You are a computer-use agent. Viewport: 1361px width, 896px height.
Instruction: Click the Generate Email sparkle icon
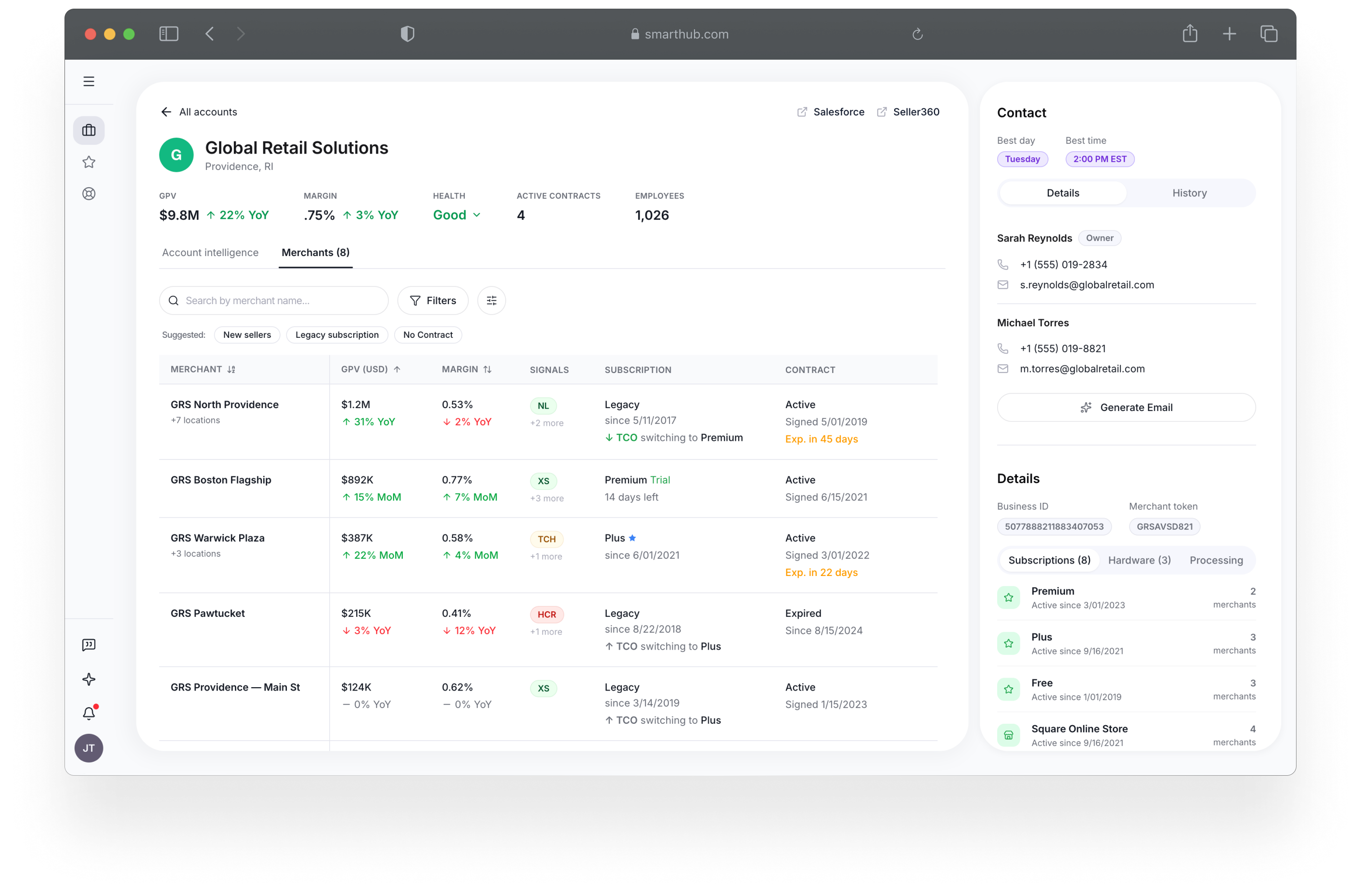[1086, 407]
